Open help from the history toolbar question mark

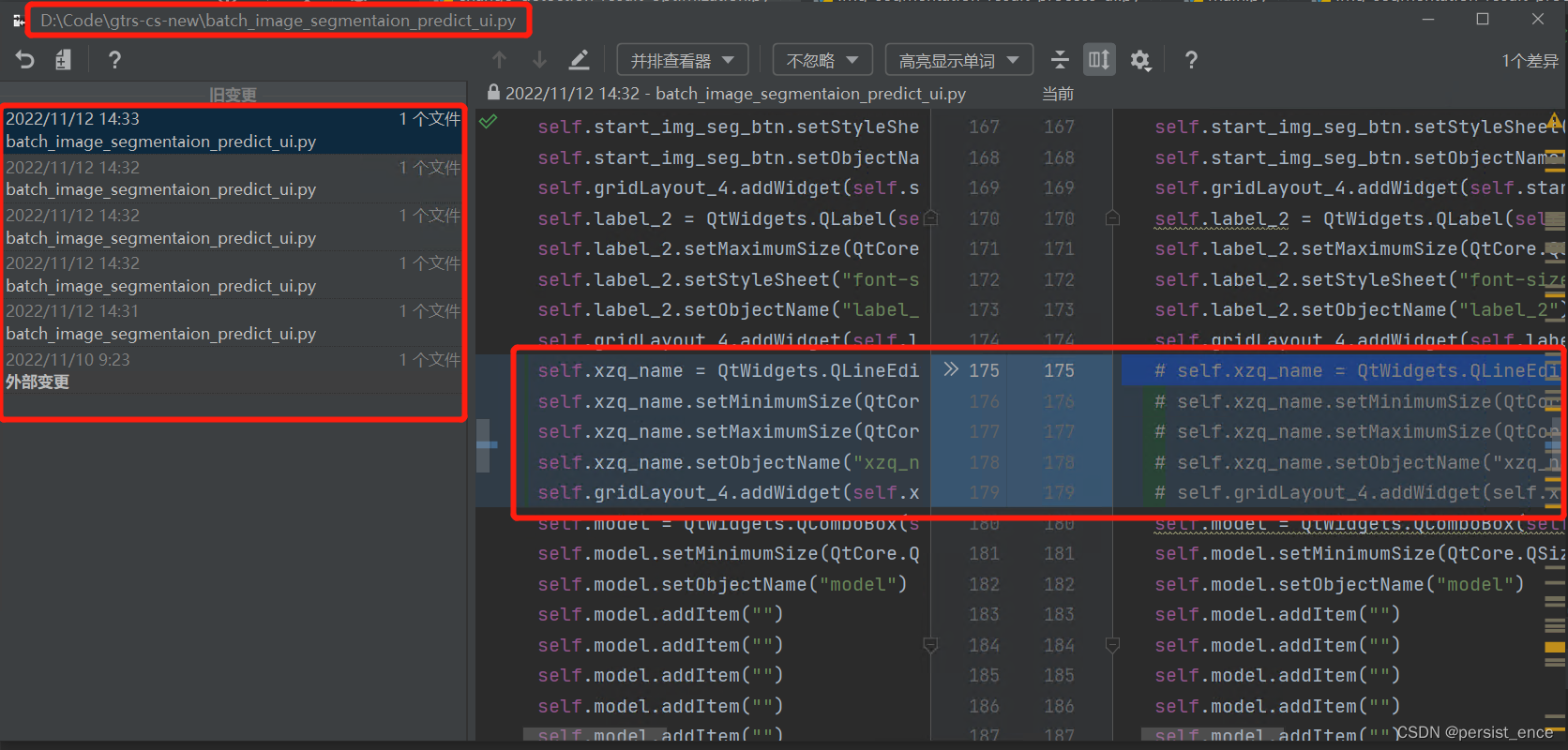(x=114, y=60)
